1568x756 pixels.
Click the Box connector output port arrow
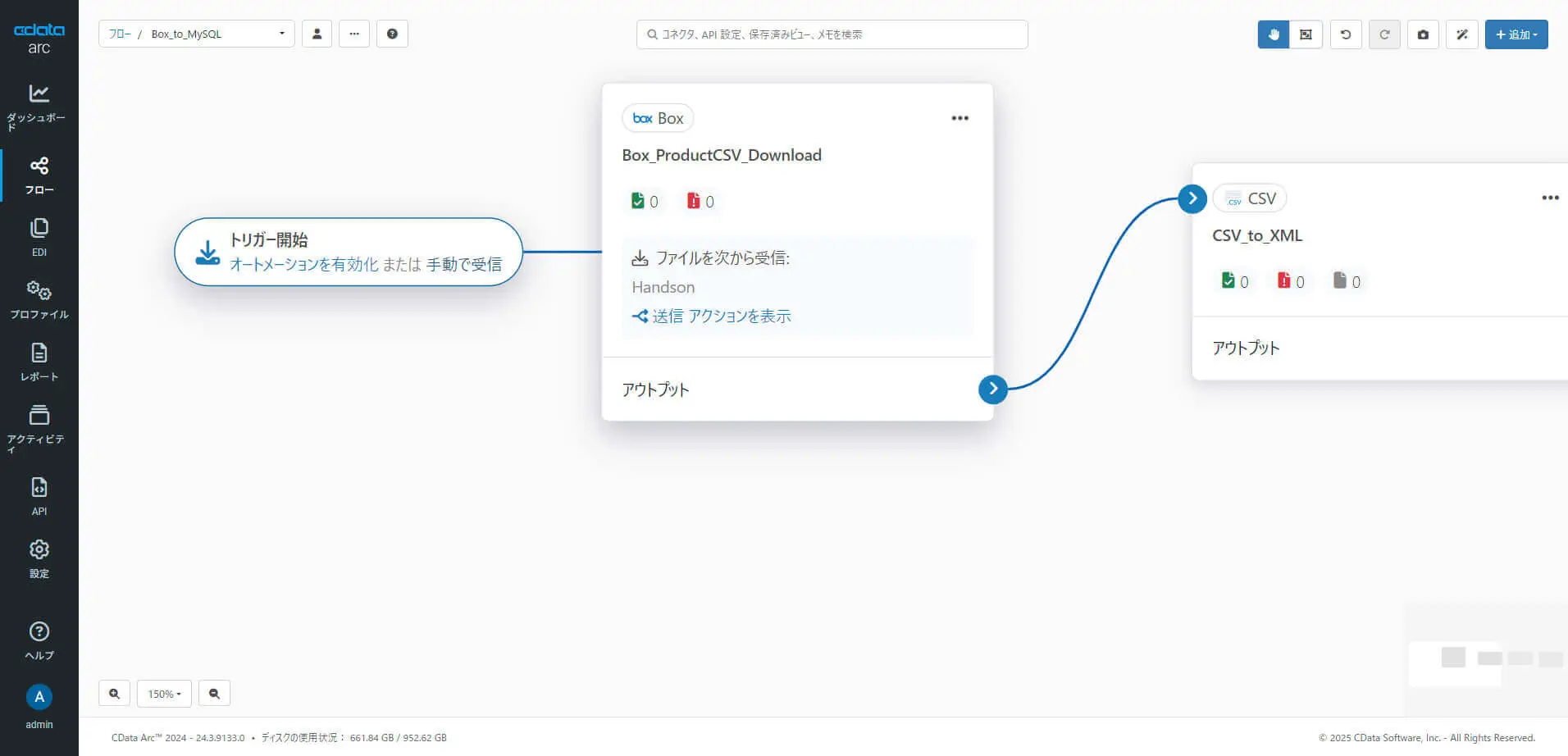pyautogui.click(x=993, y=389)
